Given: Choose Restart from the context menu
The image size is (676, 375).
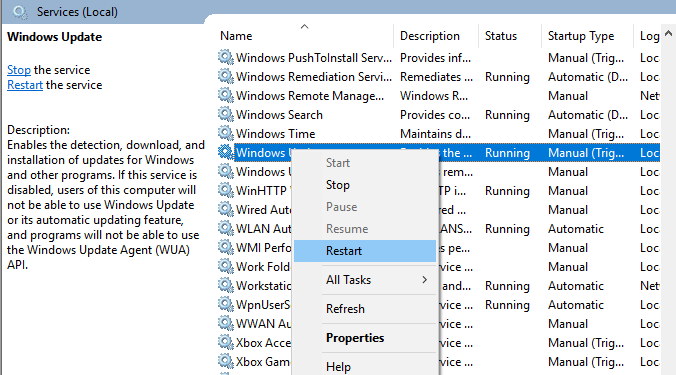Looking at the screenshot, I should [365, 251].
